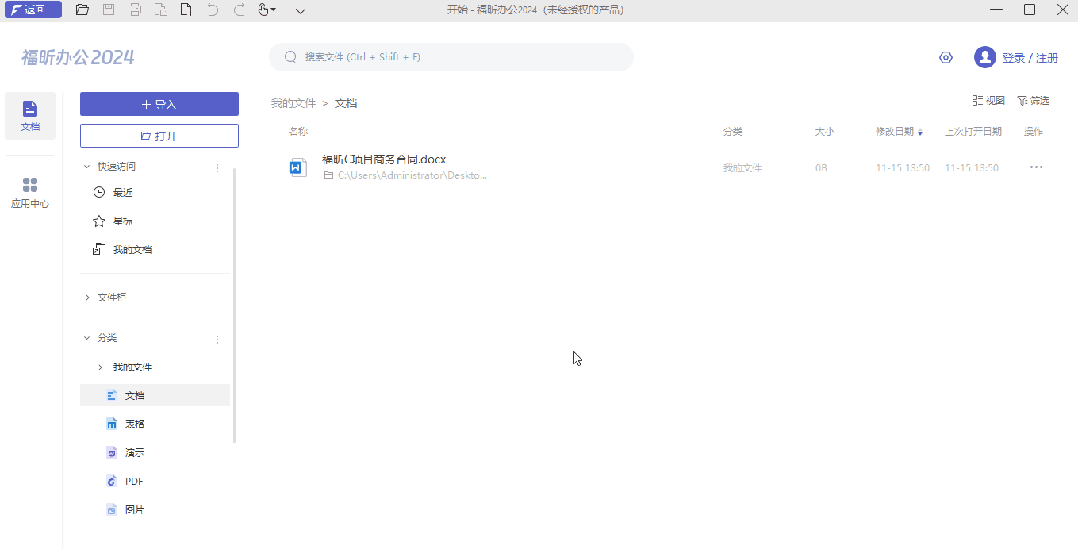The image size is (1078, 549).
Task: Open three-dot actions menu for docx file
Action: pyautogui.click(x=1036, y=167)
